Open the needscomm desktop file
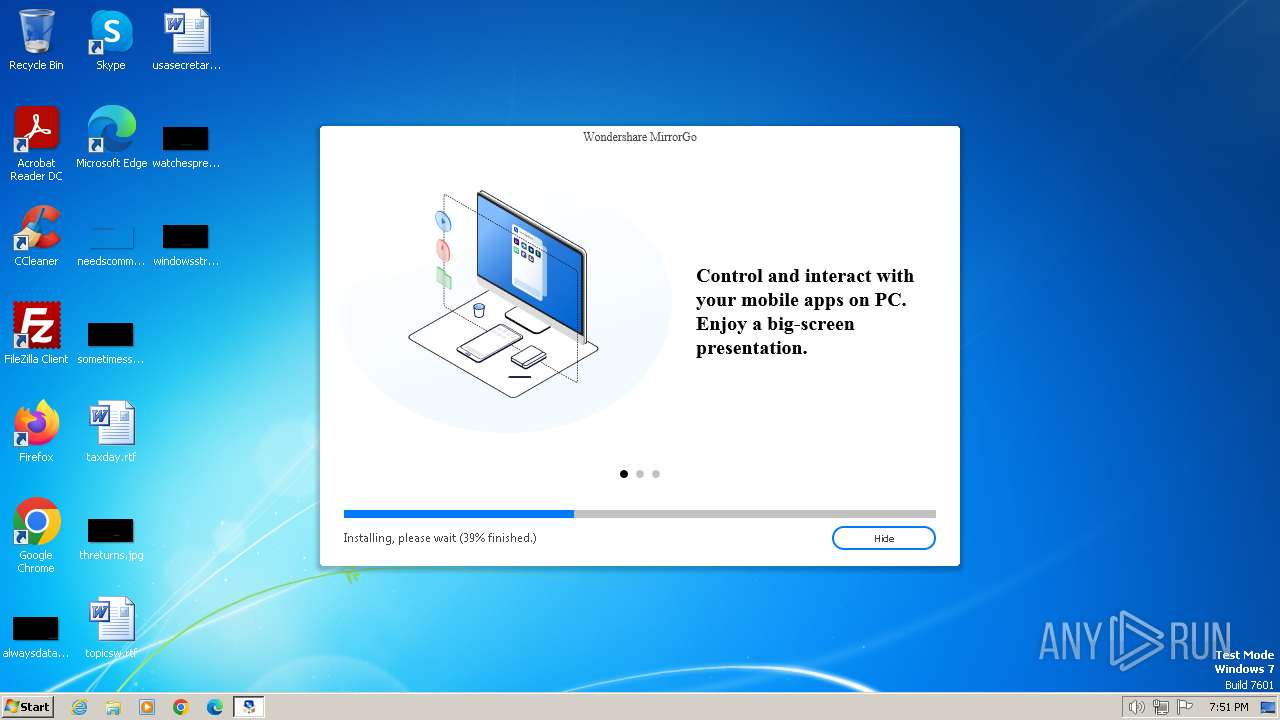This screenshot has width=1280, height=720. click(x=111, y=244)
